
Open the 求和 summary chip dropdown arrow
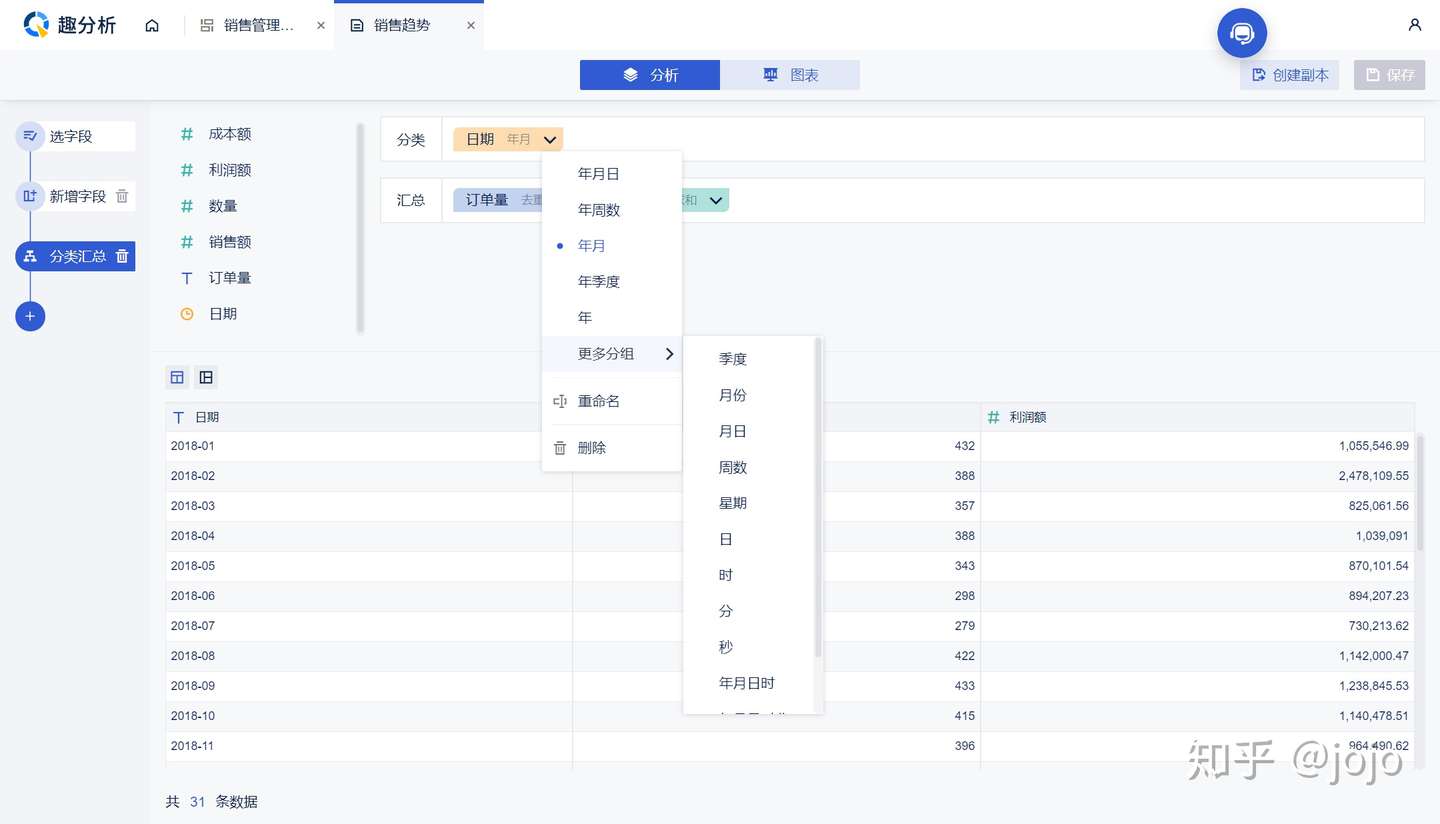[716, 200]
